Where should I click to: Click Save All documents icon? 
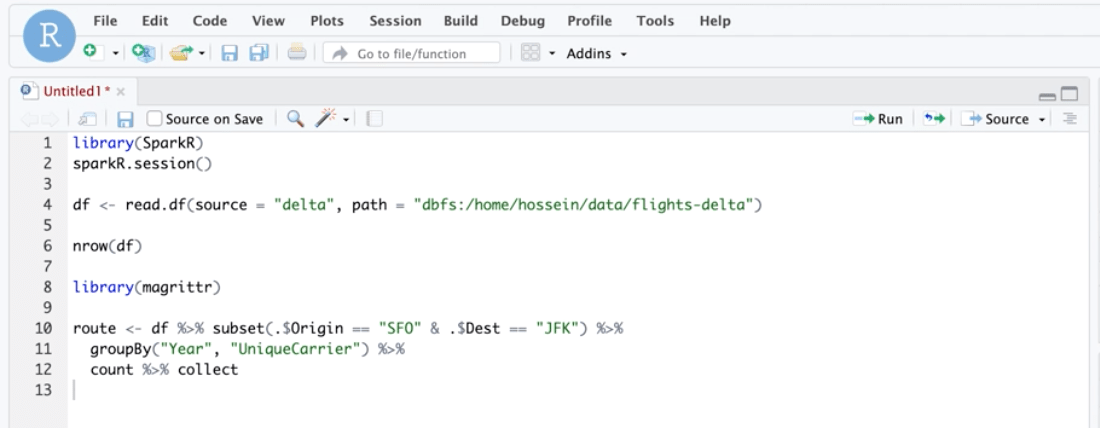259,53
